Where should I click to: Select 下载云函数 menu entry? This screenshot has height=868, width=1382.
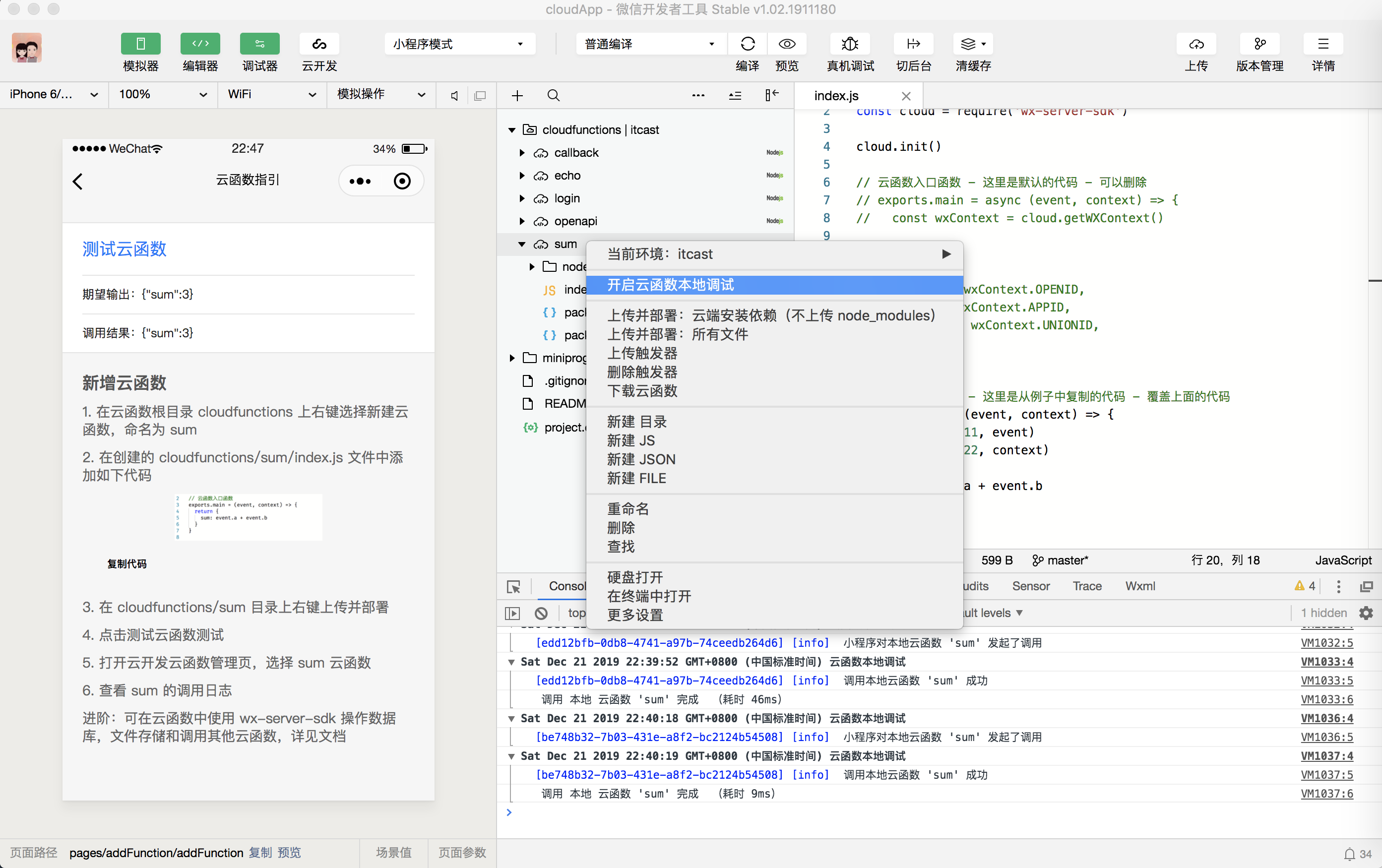point(774,391)
